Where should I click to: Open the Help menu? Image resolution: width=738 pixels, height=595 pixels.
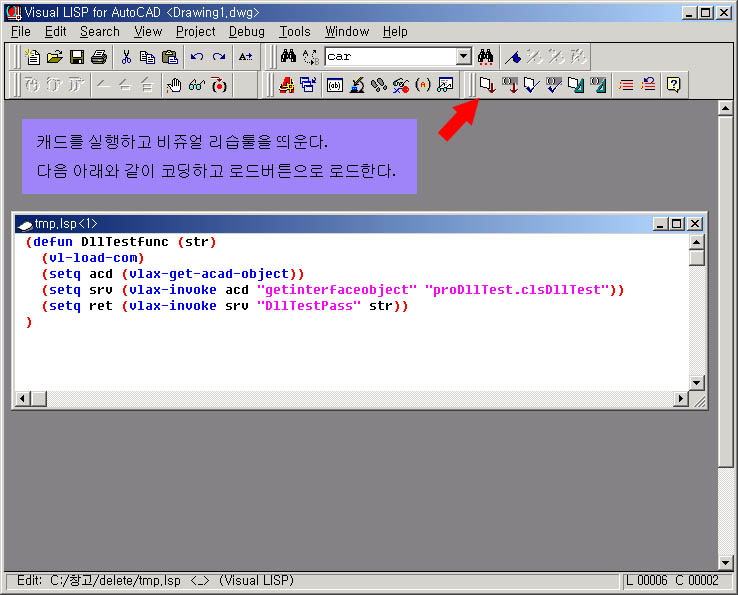click(395, 32)
